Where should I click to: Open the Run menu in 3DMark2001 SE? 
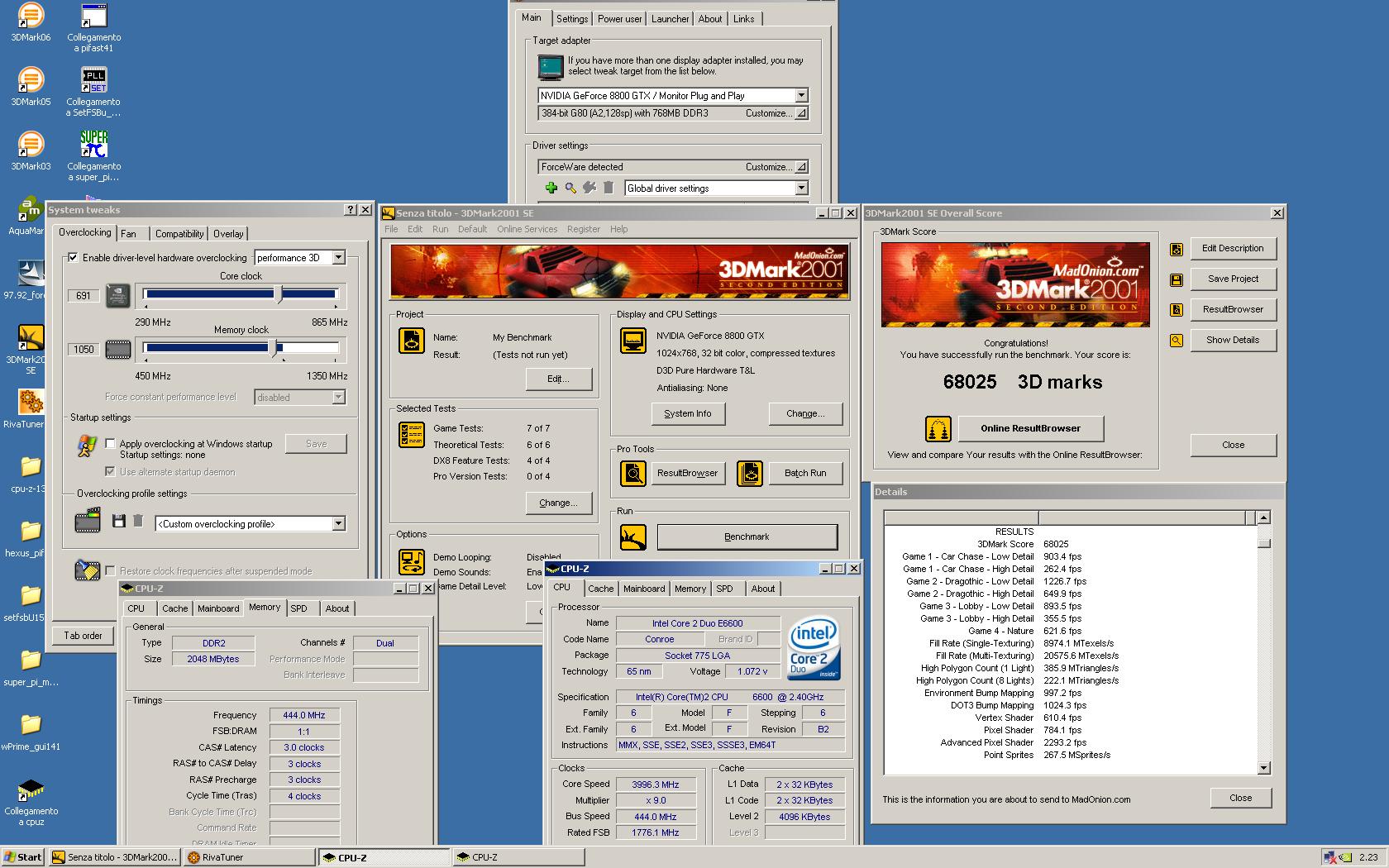(x=440, y=229)
